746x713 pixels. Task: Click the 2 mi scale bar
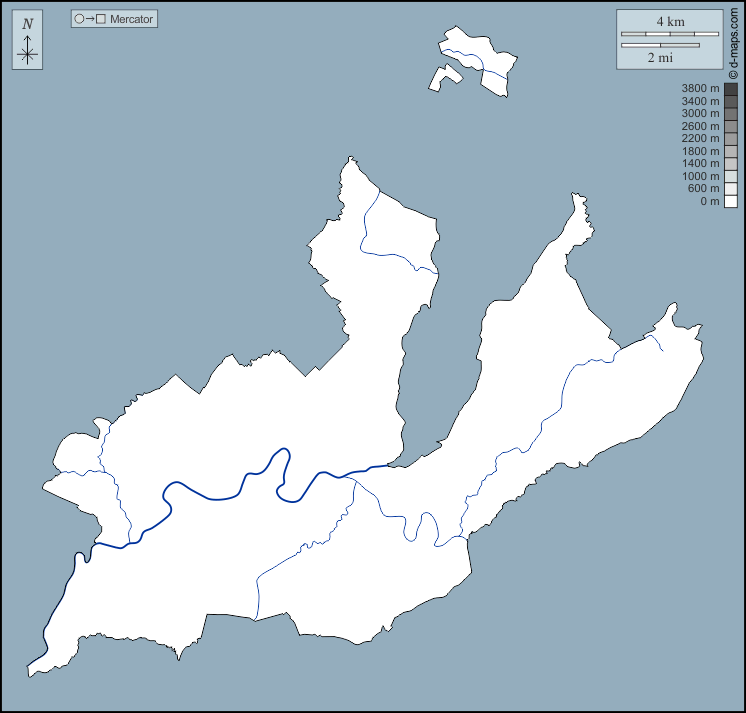pyautogui.click(x=659, y=45)
